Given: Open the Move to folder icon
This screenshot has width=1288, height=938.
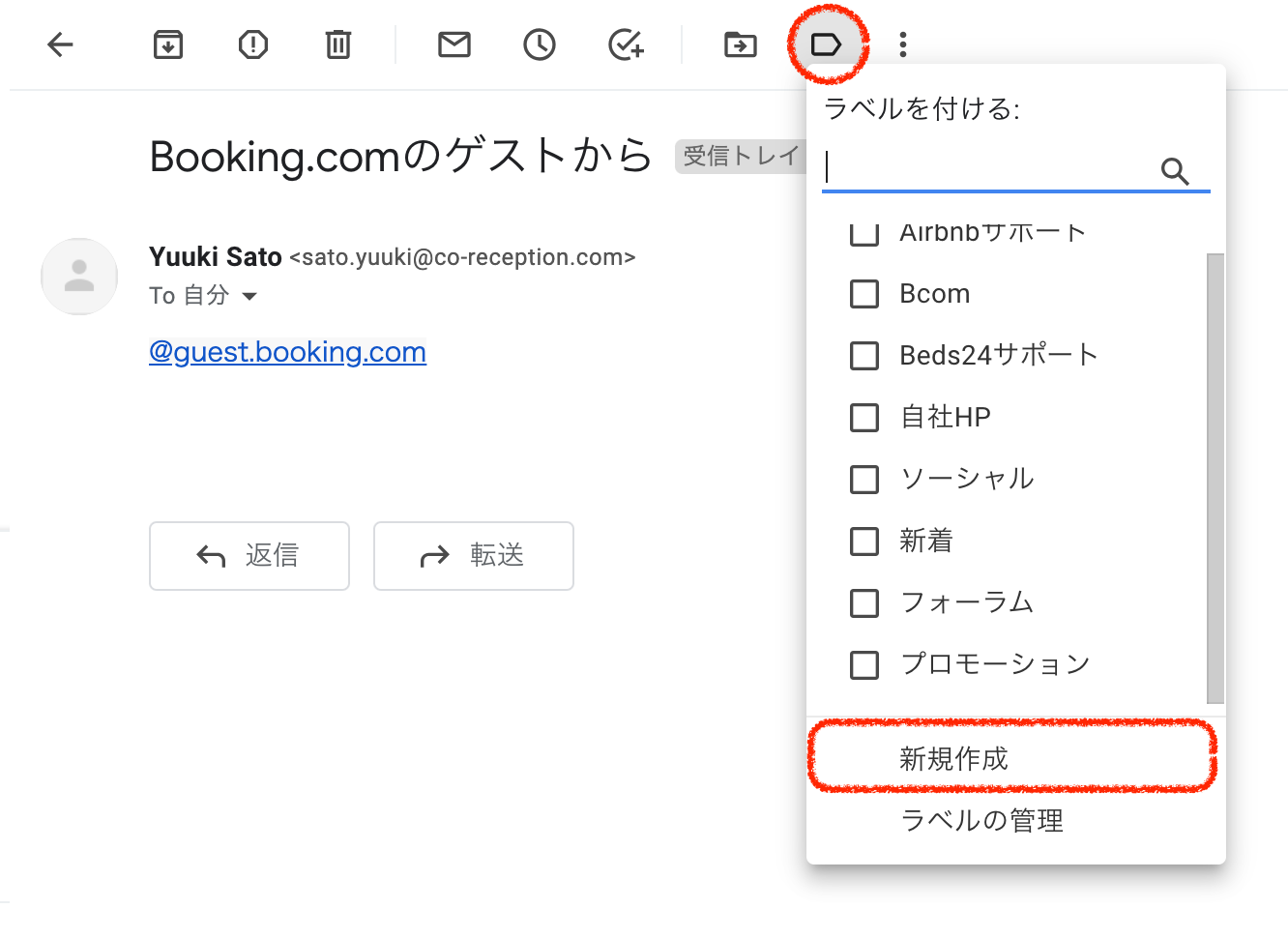Looking at the screenshot, I should 741,44.
